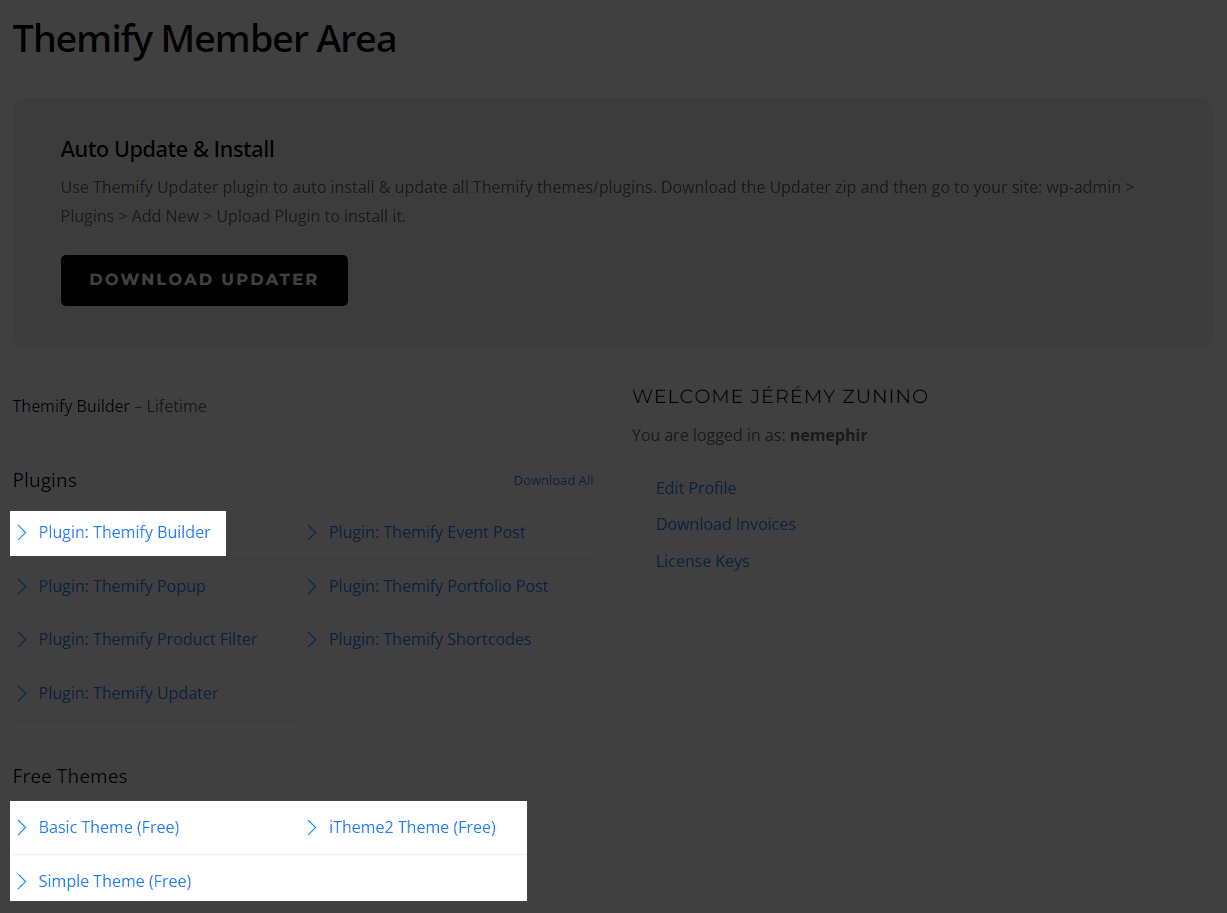Image resolution: width=1227 pixels, height=913 pixels.
Task: Click the chevron before Themify Portfolio Post
Action: 312,586
